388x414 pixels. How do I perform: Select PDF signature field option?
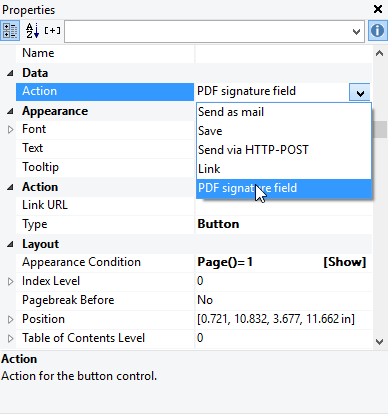[x=284, y=188]
